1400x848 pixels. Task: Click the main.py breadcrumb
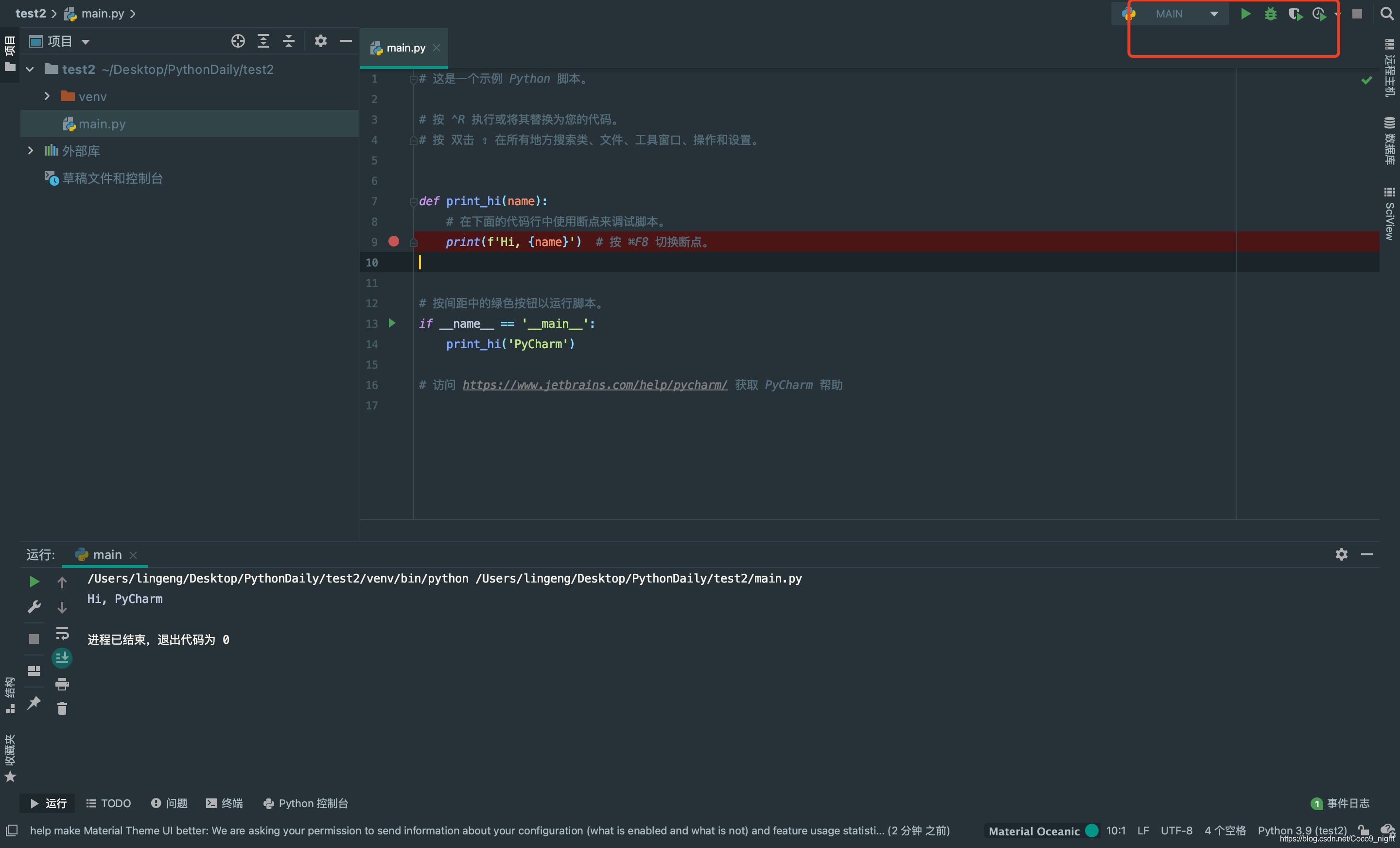(94, 14)
